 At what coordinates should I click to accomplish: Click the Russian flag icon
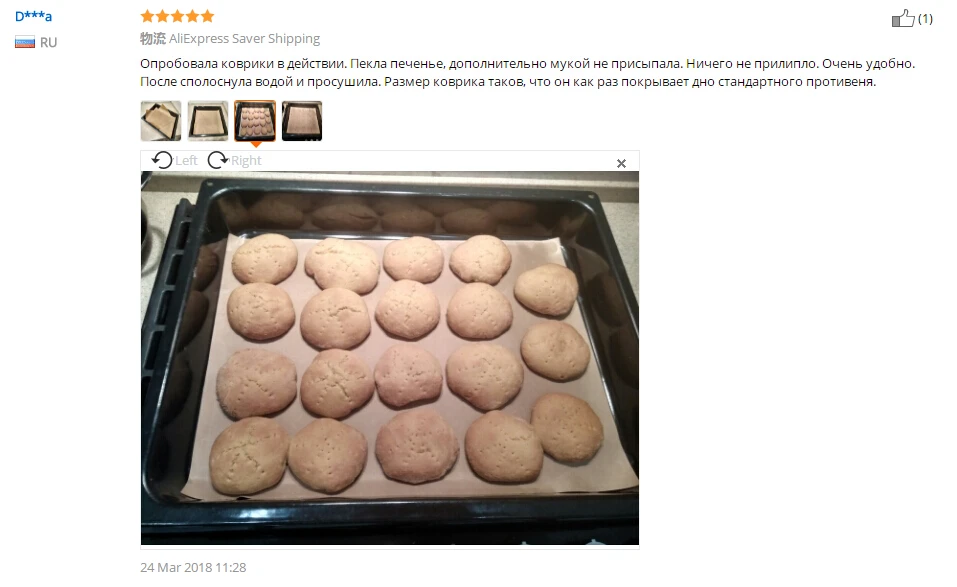(25, 42)
